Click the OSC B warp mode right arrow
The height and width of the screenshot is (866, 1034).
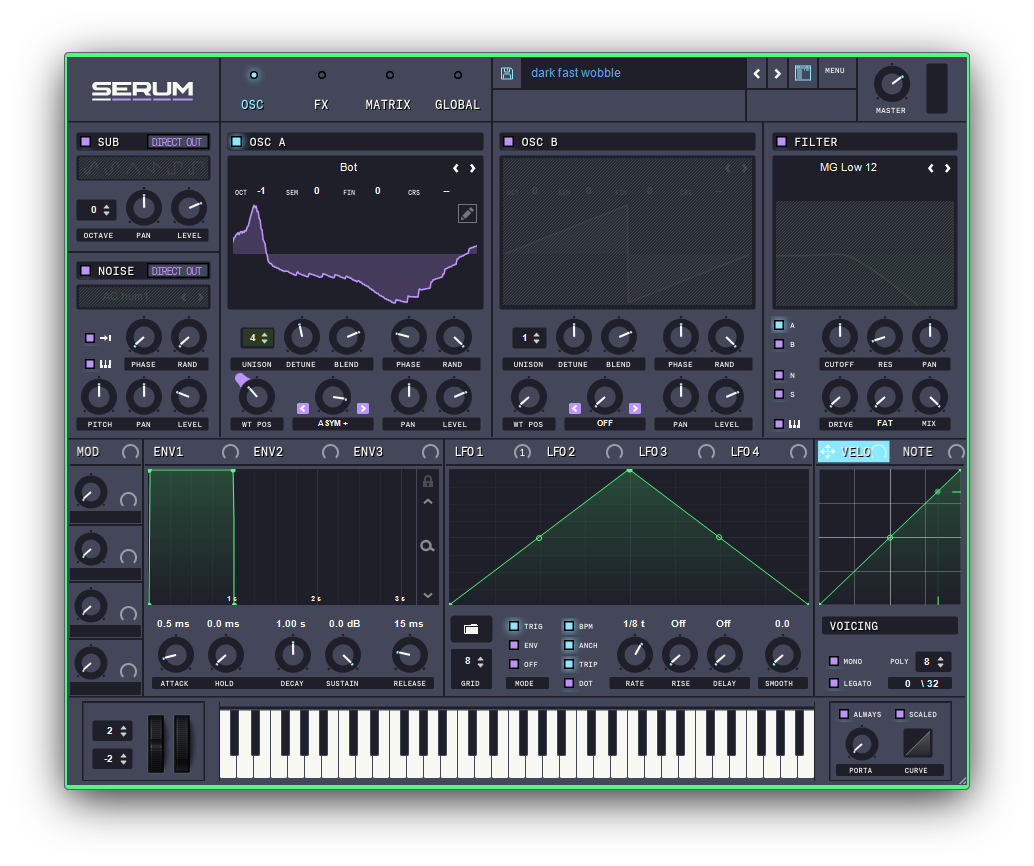tap(634, 408)
